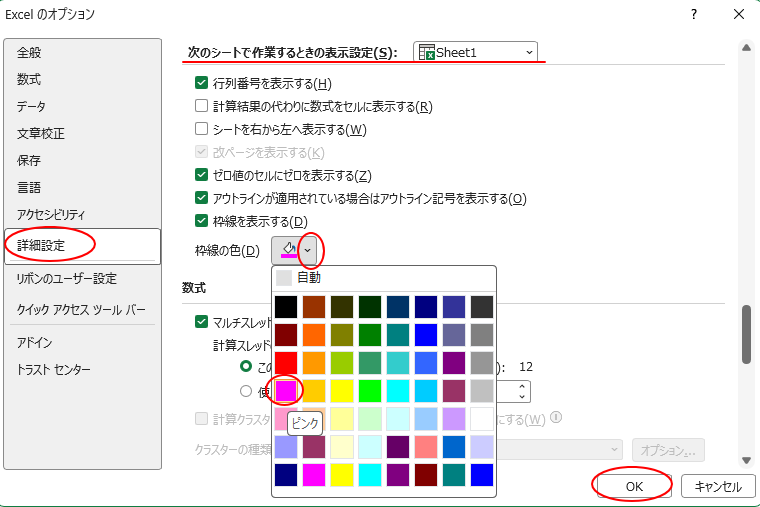The width and height of the screenshot is (760, 507).
Task: Decrease thread count with spinner down arrow
Action: point(522,396)
